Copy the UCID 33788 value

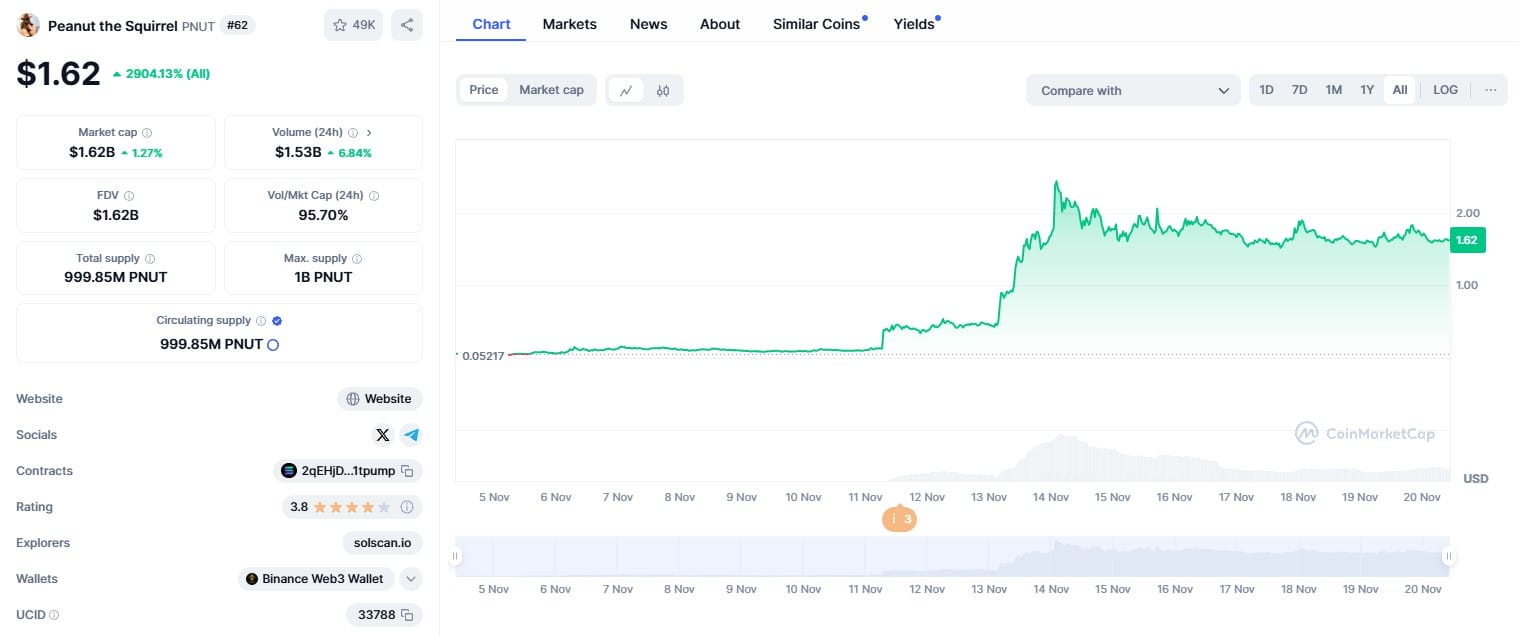coord(407,615)
